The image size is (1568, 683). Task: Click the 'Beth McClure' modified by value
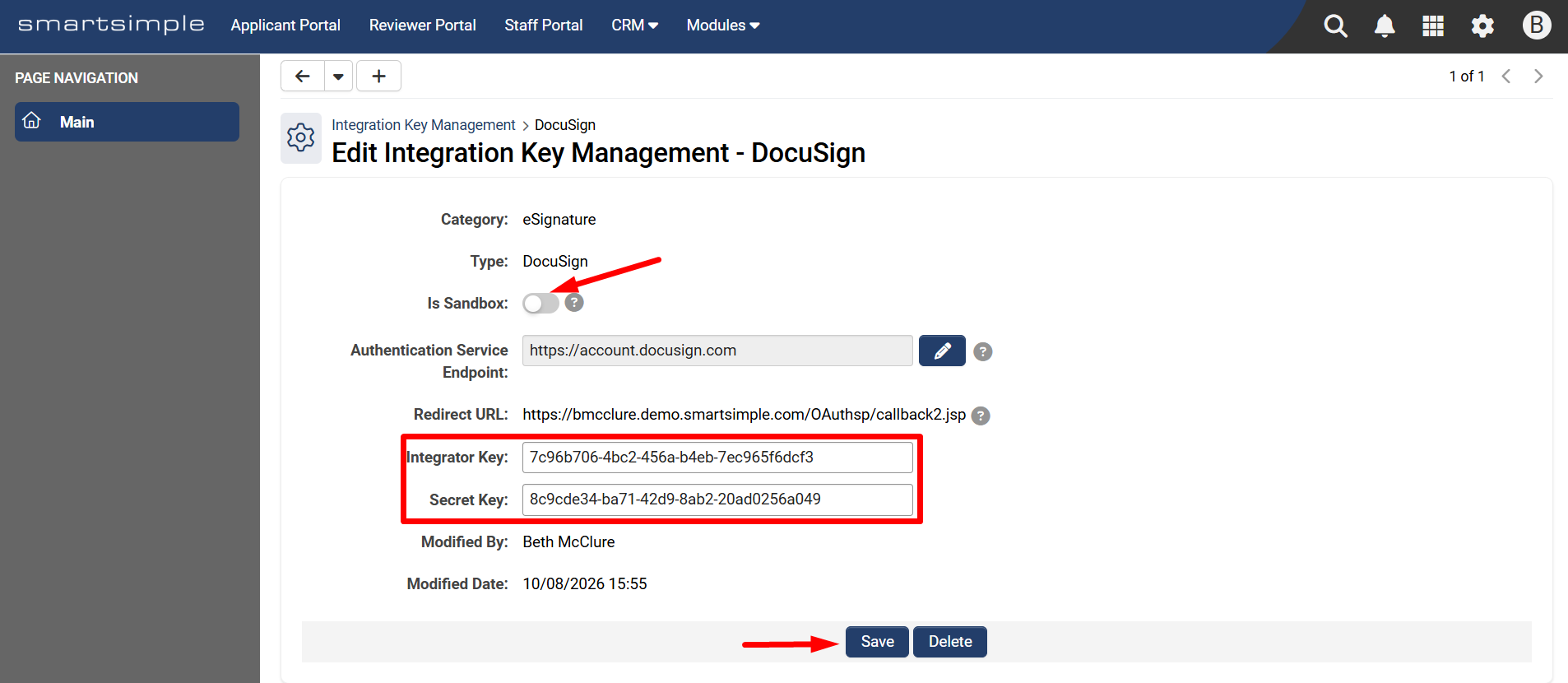click(568, 542)
